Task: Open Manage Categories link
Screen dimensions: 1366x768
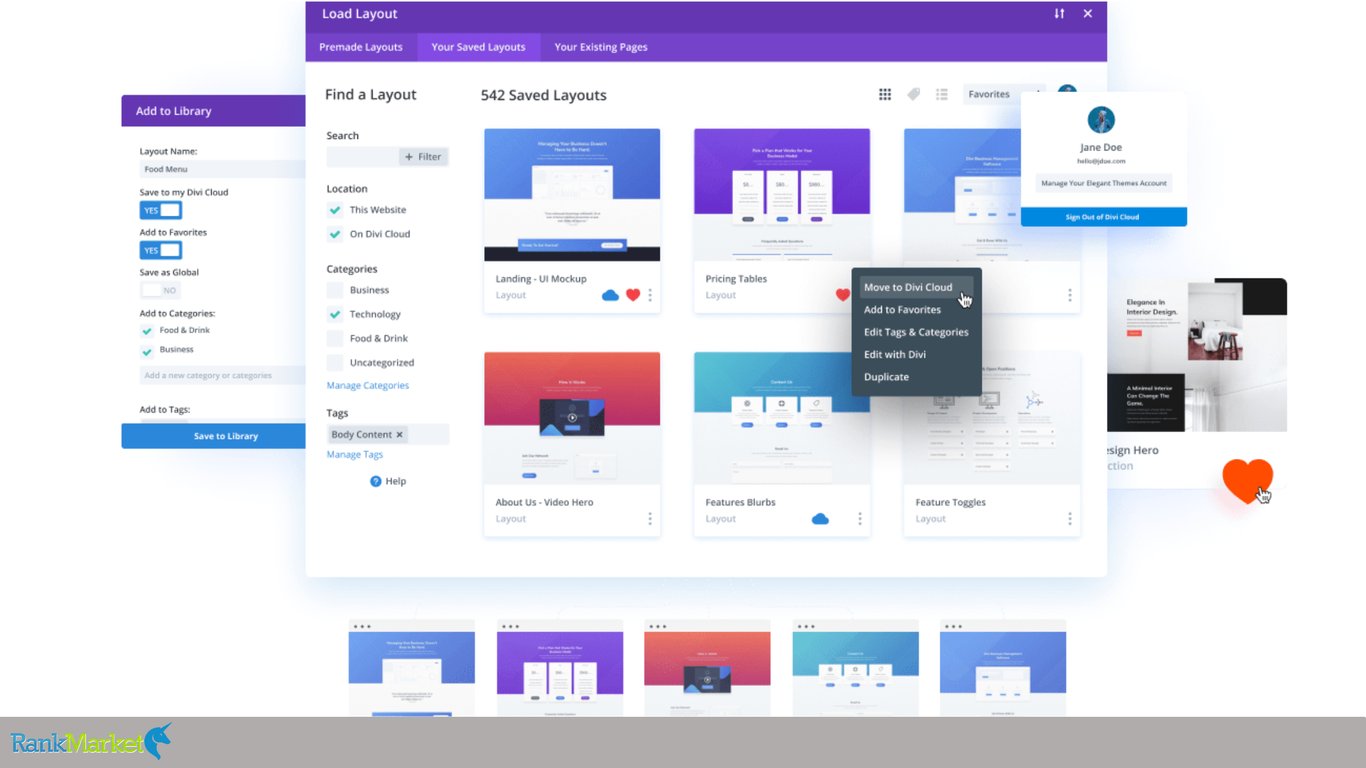Action: click(367, 386)
